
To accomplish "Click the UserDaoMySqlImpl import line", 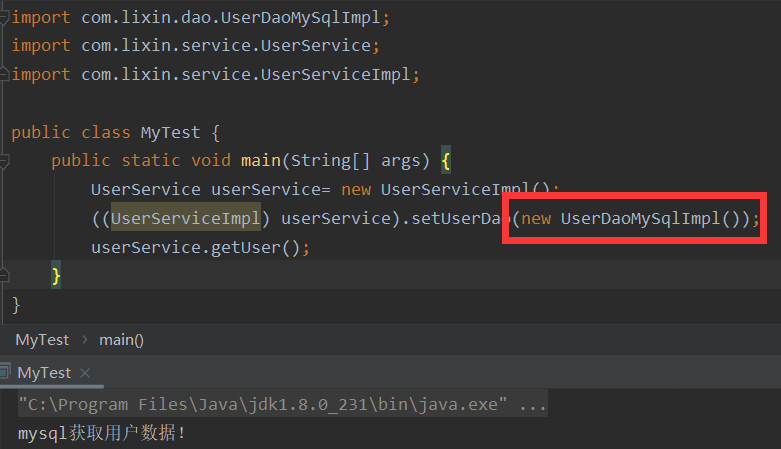I will coord(200,17).
